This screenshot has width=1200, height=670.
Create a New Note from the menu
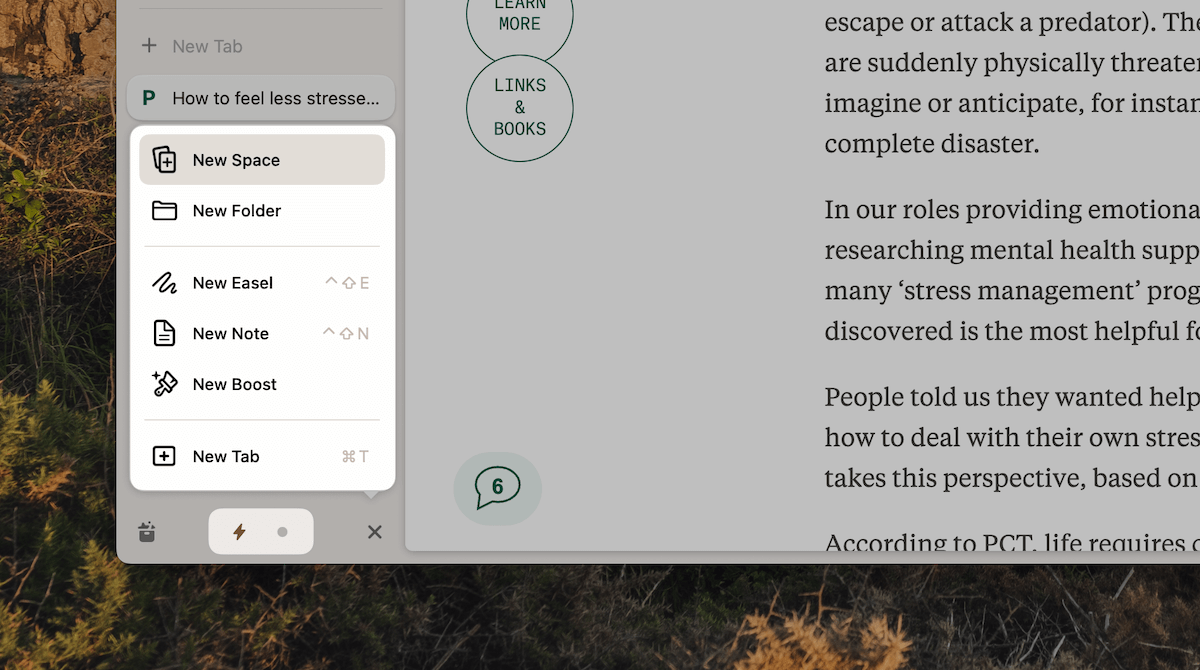tap(230, 334)
